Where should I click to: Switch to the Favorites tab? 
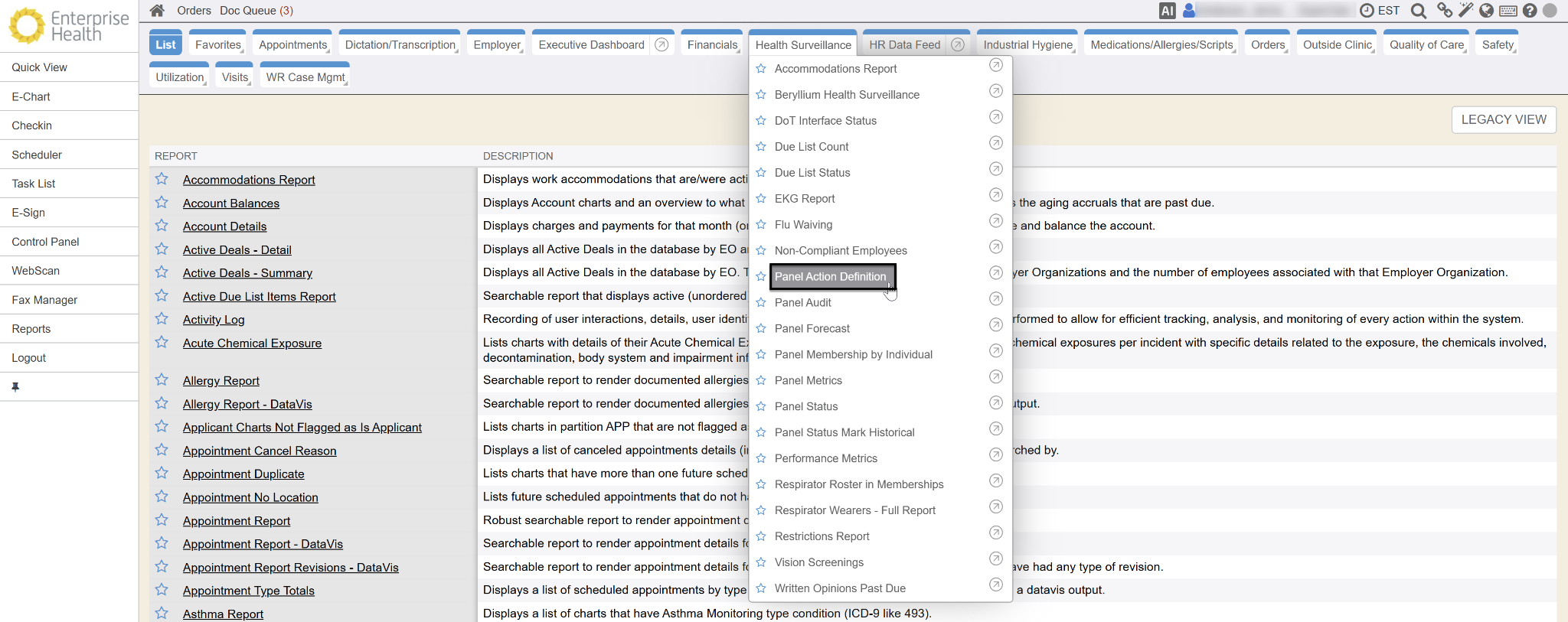coord(218,45)
